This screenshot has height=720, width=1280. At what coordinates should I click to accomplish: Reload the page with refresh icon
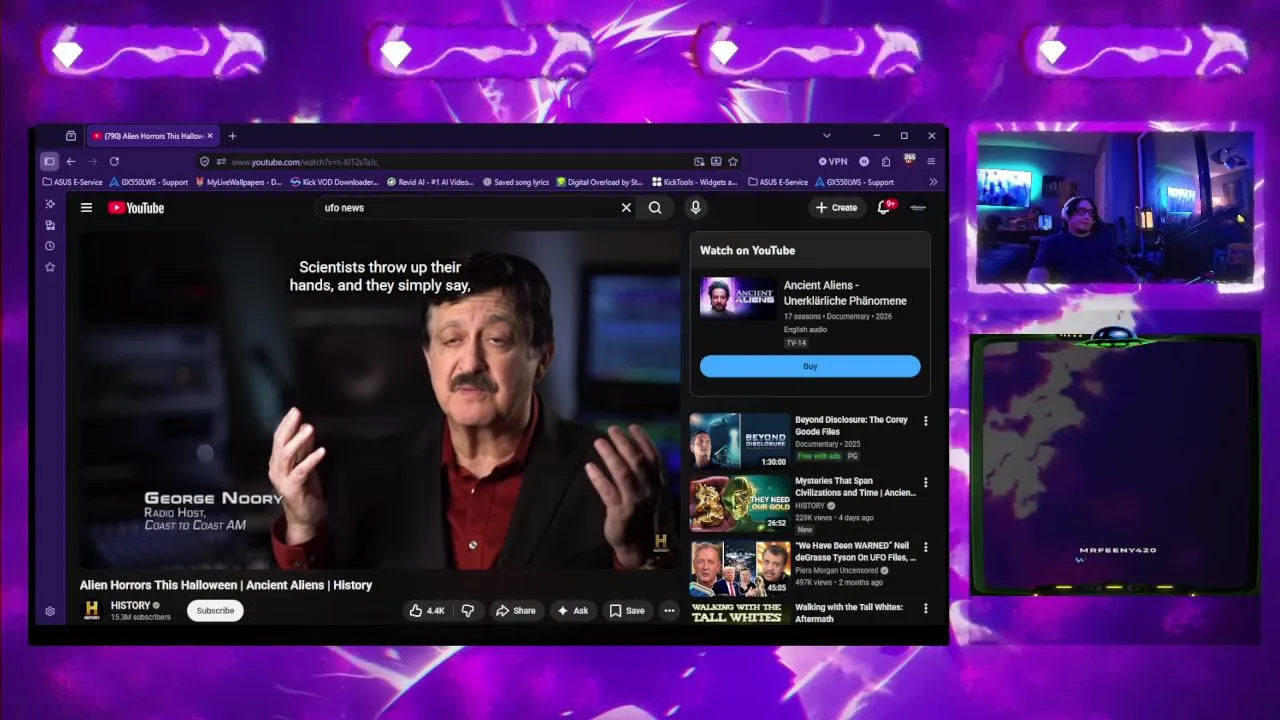[x=114, y=161]
